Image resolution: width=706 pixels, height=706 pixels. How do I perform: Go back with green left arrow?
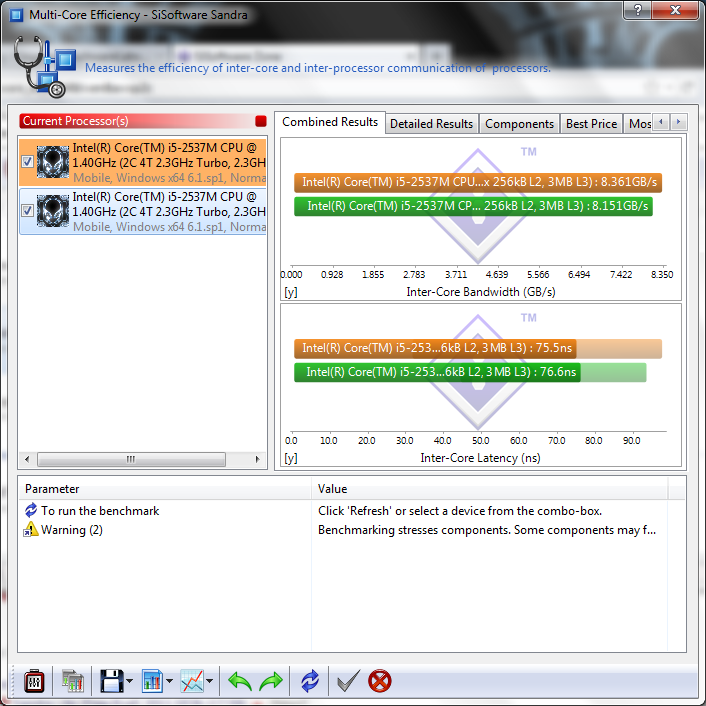click(239, 681)
